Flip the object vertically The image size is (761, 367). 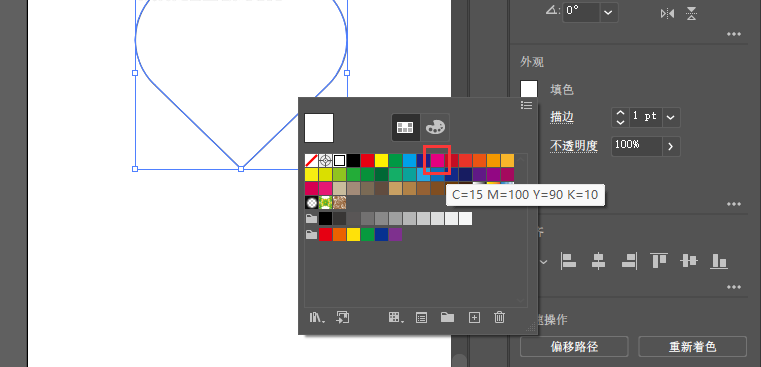coord(692,14)
